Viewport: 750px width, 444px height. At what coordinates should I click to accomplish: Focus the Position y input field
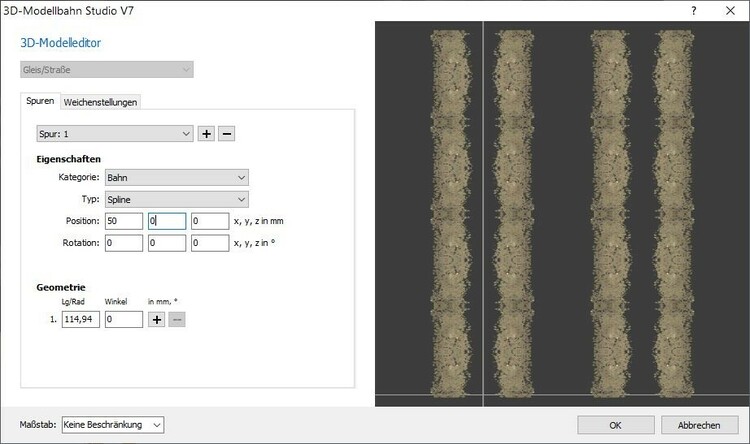pos(167,221)
